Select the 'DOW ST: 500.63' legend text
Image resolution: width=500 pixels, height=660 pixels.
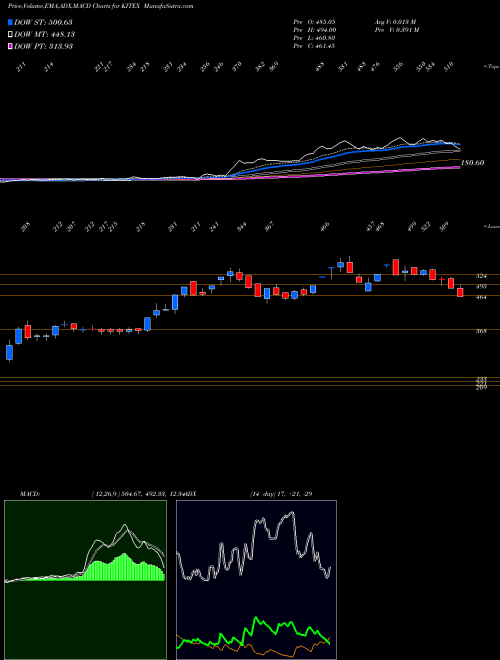[x=43, y=22]
